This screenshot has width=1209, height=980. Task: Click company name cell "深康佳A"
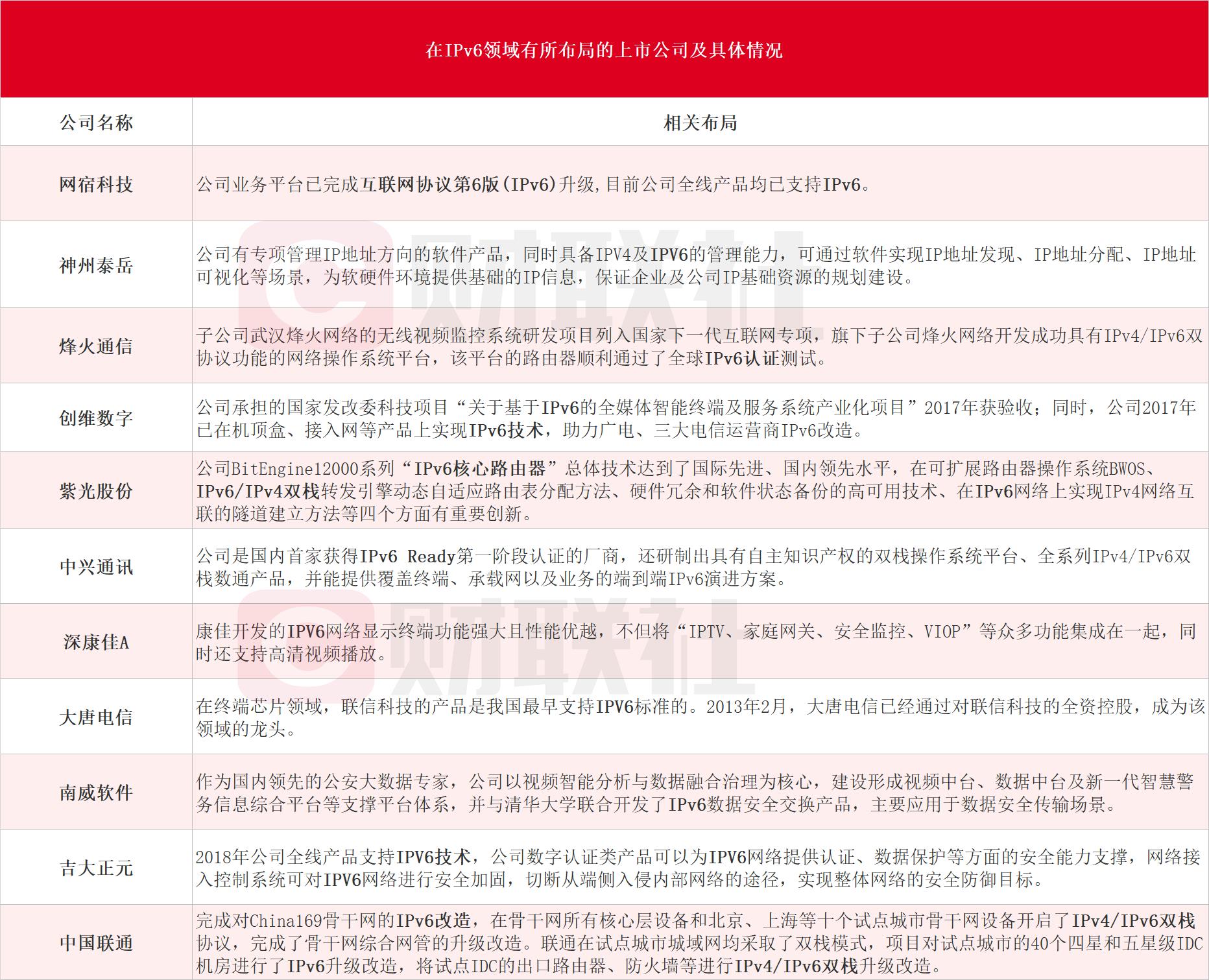click(96, 642)
